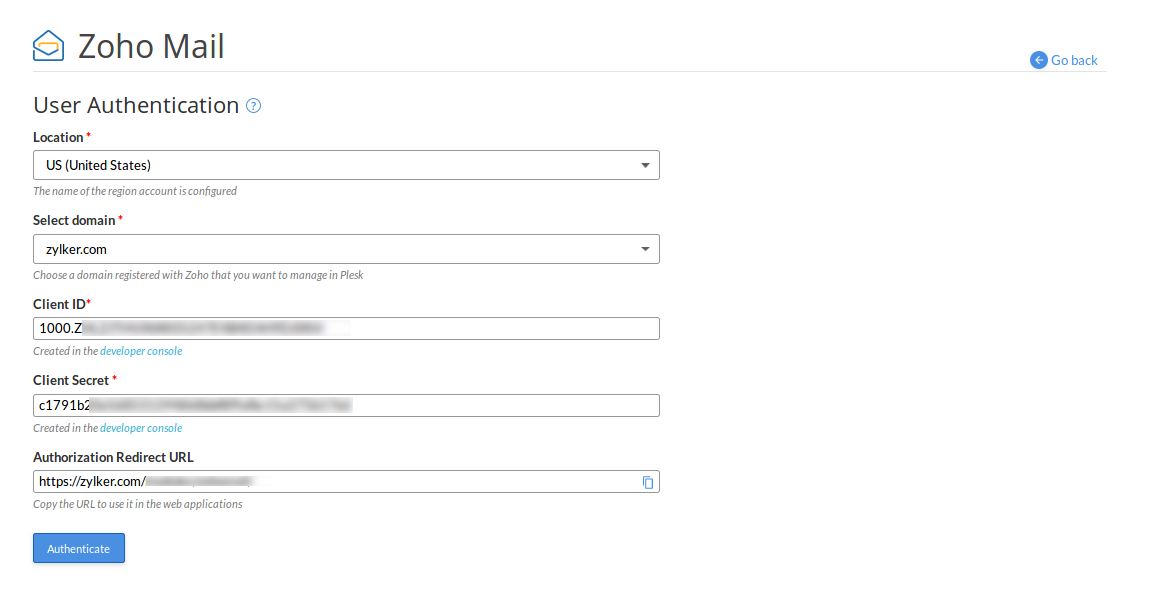Click the Location field label

click(58, 137)
